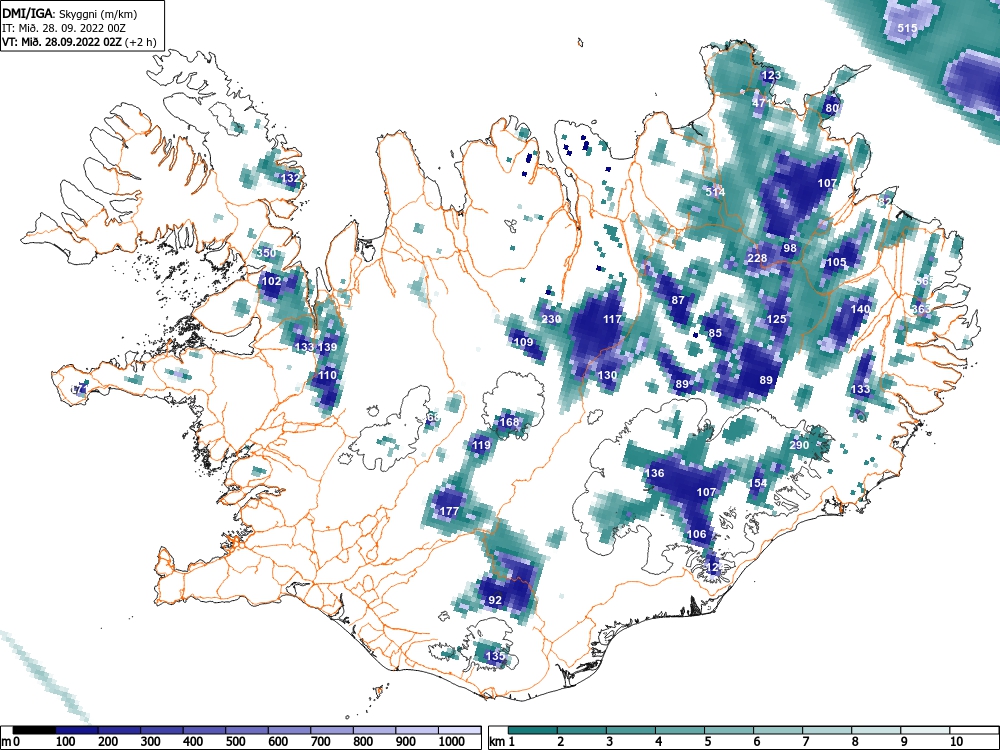Click the 363 visibility value on the map
Screen dimensions: 1000x750
coord(921,309)
